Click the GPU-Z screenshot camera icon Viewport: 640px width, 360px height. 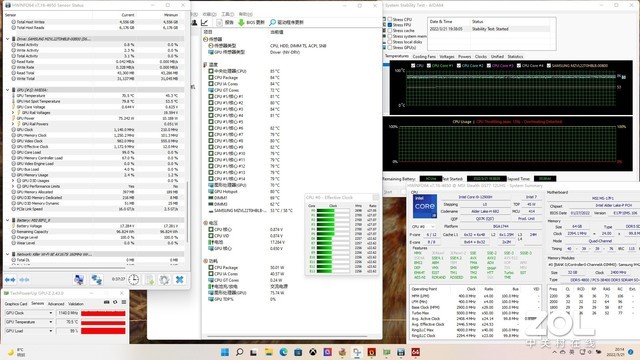(x=107, y=302)
